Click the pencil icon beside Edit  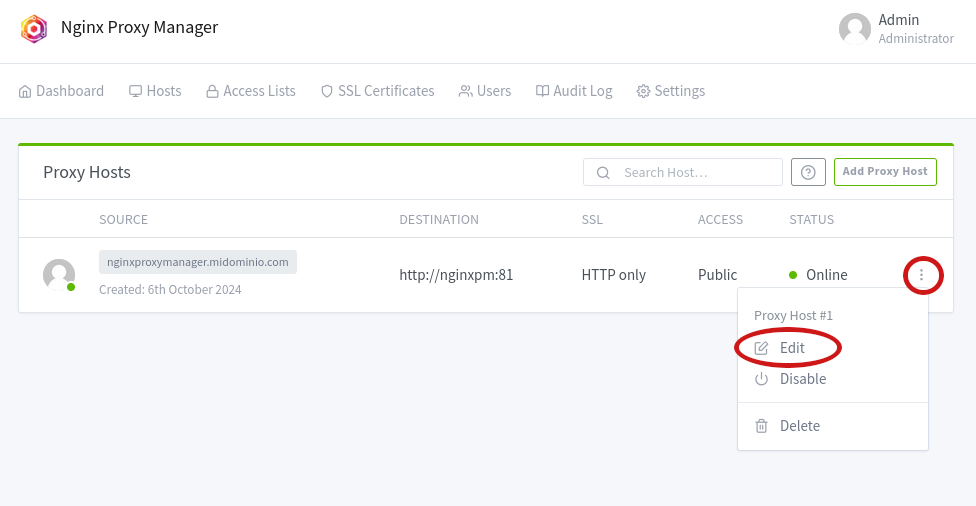point(761,348)
